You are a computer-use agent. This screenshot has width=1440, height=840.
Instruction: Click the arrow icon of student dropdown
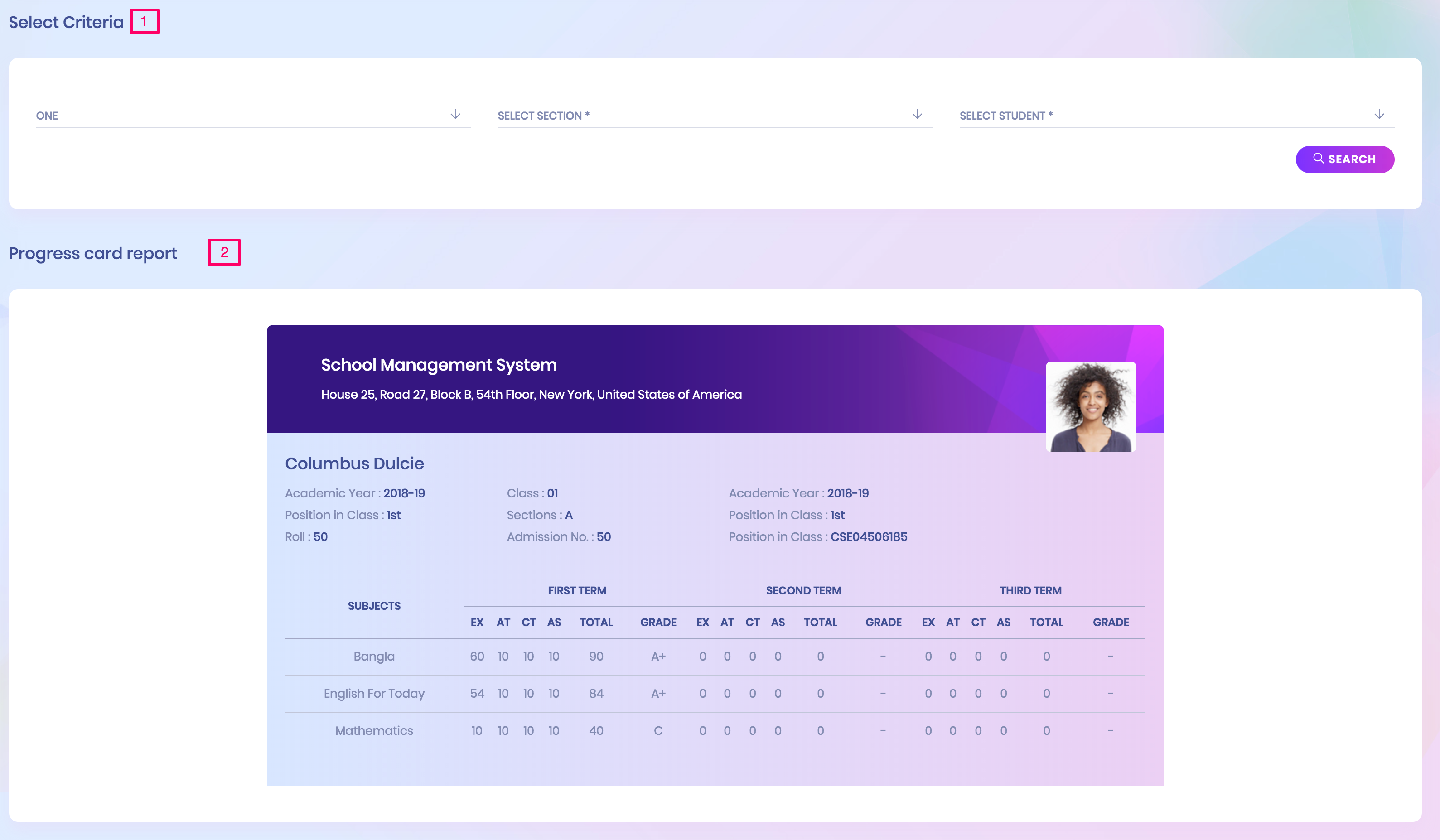pyautogui.click(x=1378, y=114)
